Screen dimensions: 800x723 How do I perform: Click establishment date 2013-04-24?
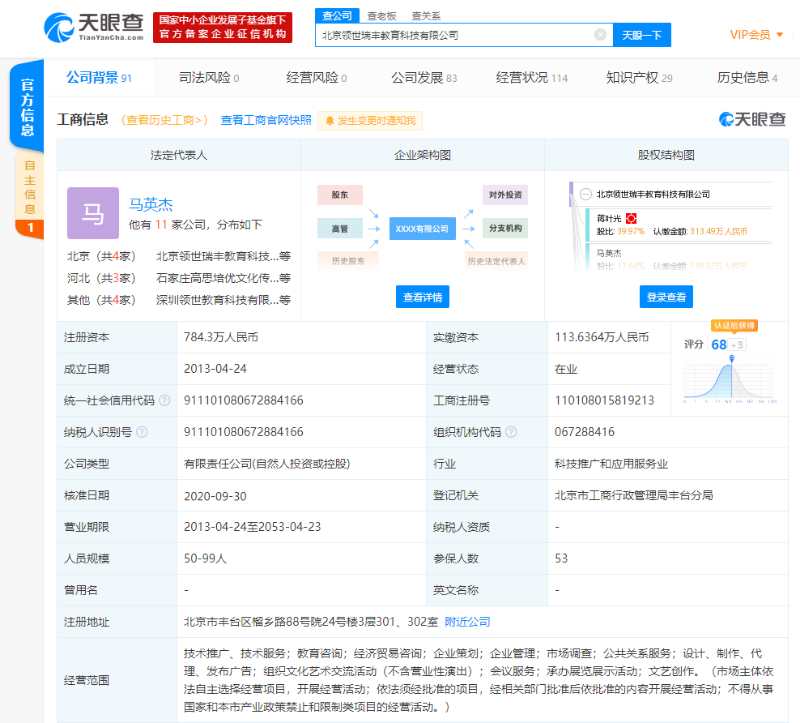click(215, 369)
